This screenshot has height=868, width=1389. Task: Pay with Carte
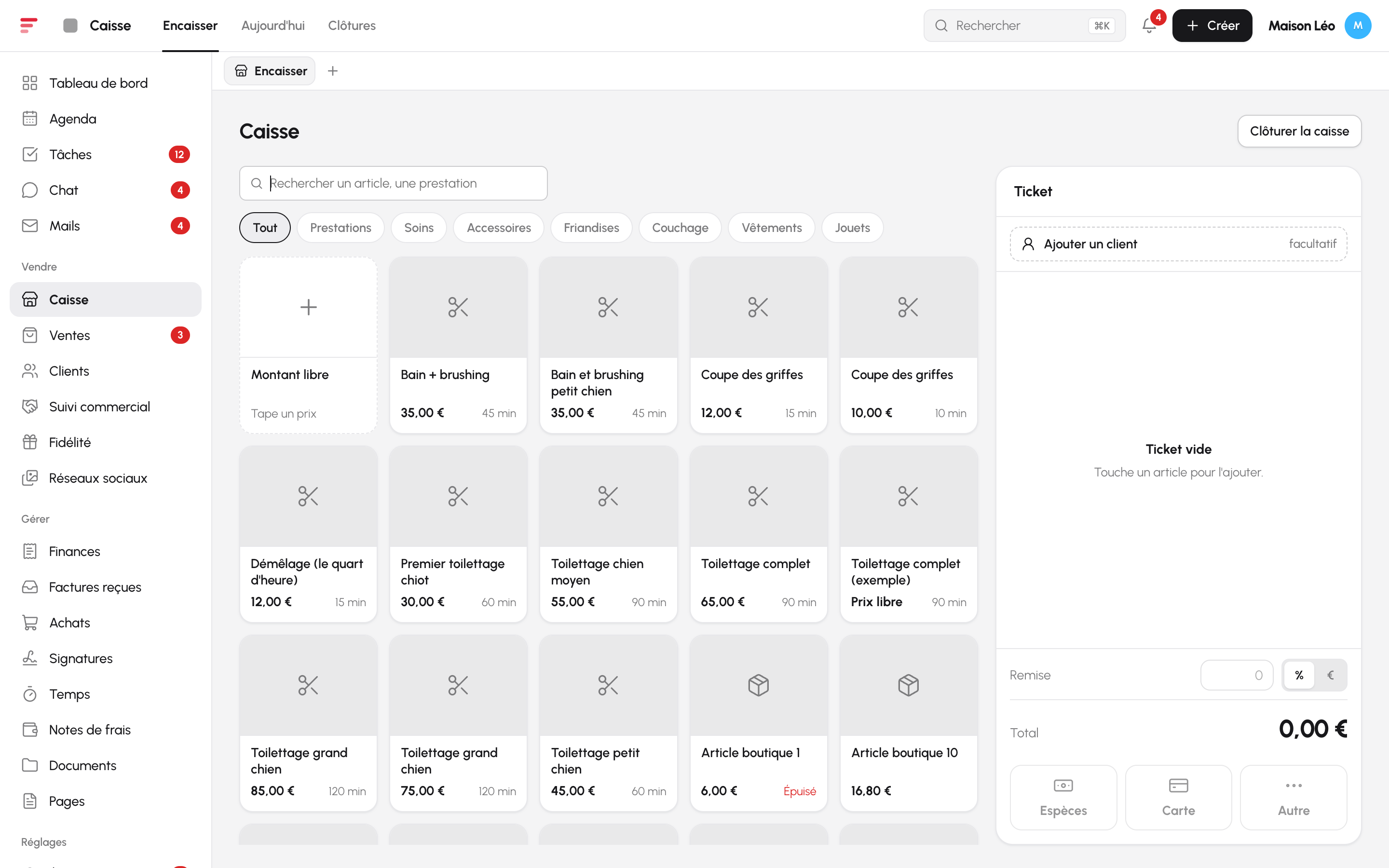pos(1178,797)
